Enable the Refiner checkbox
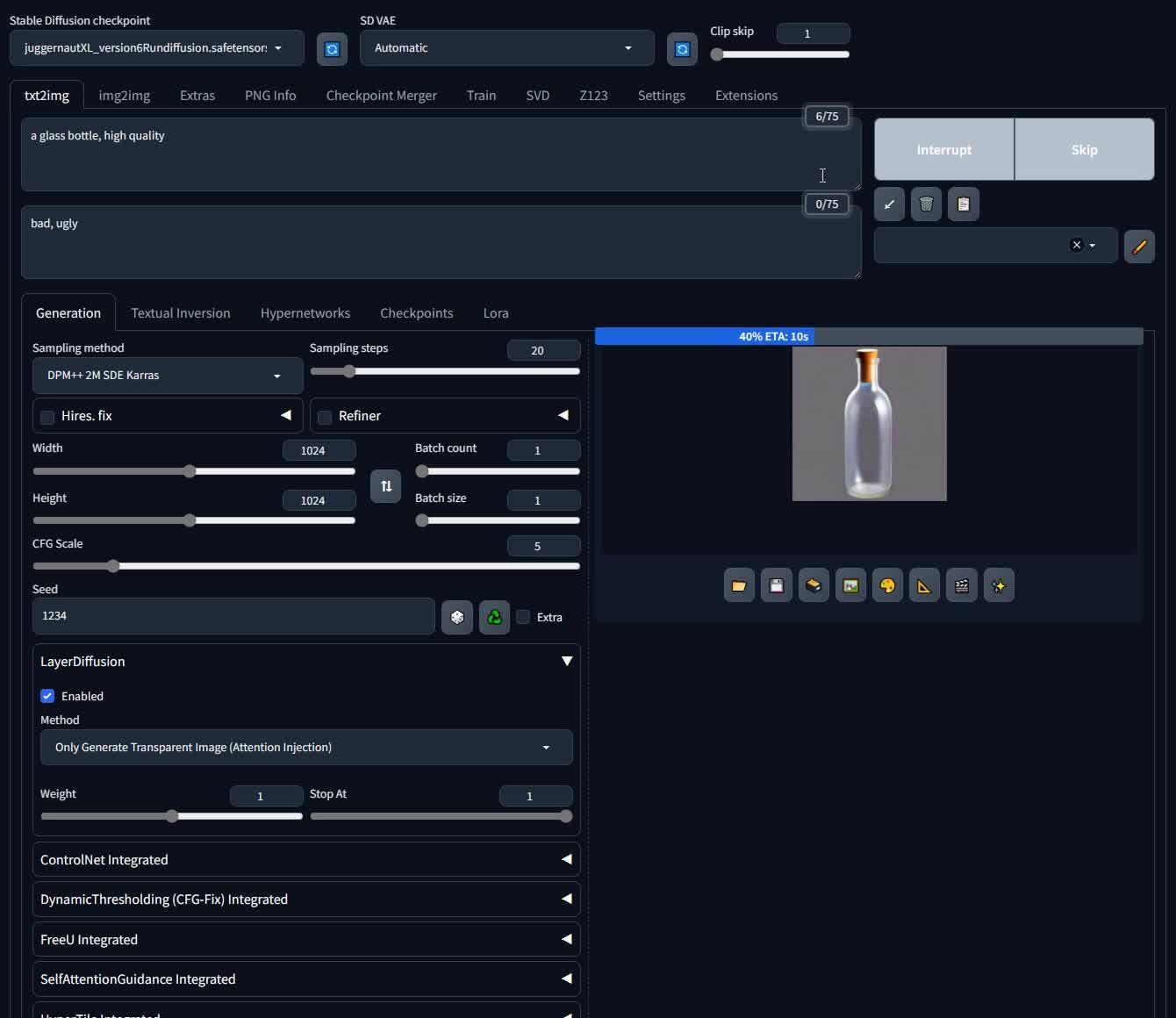This screenshot has width=1176, height=1018. pyautogui.click(x=325, y=417)
